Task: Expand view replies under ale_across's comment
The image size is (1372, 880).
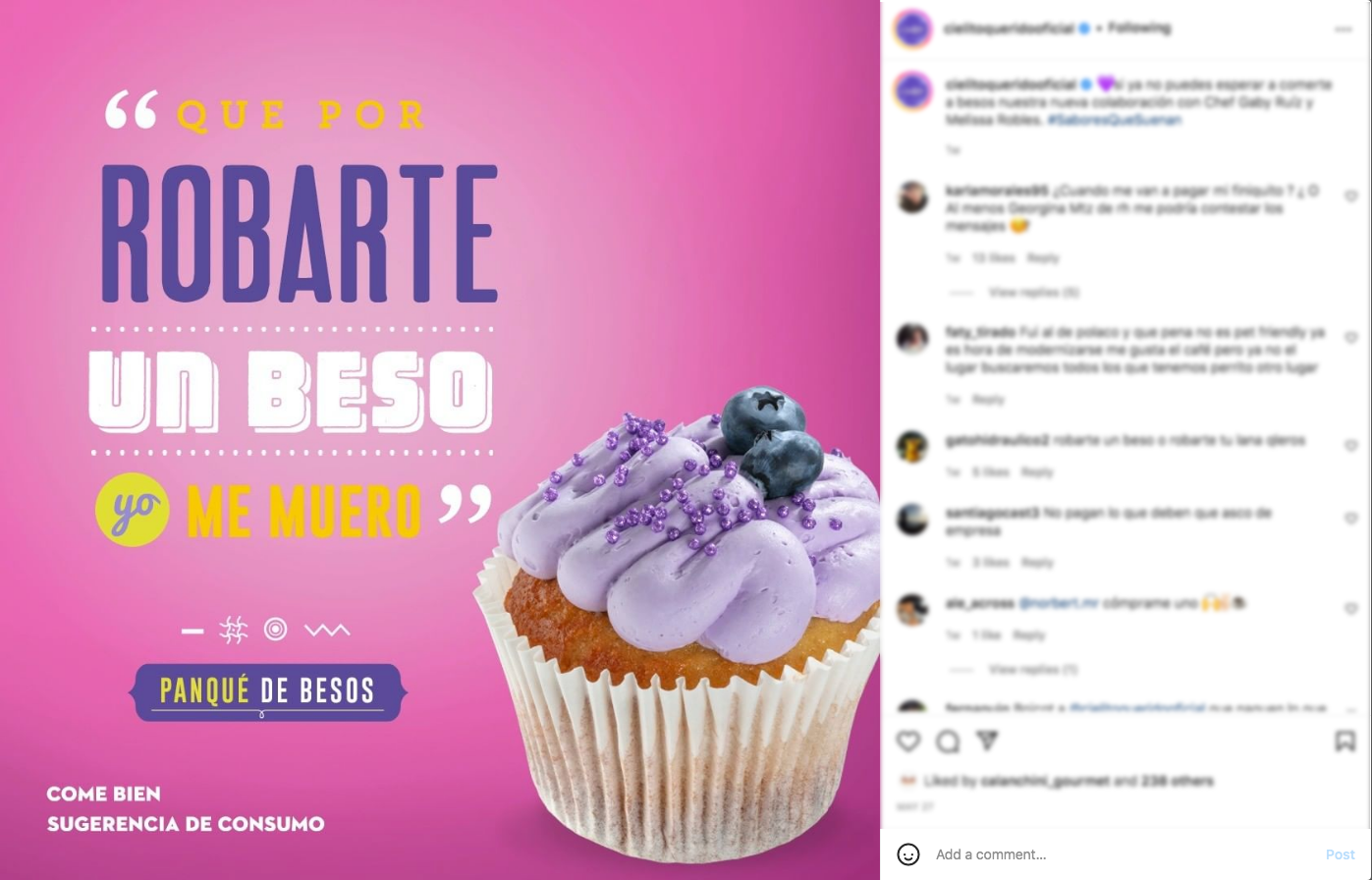Action: click(x=1032, y=670)
